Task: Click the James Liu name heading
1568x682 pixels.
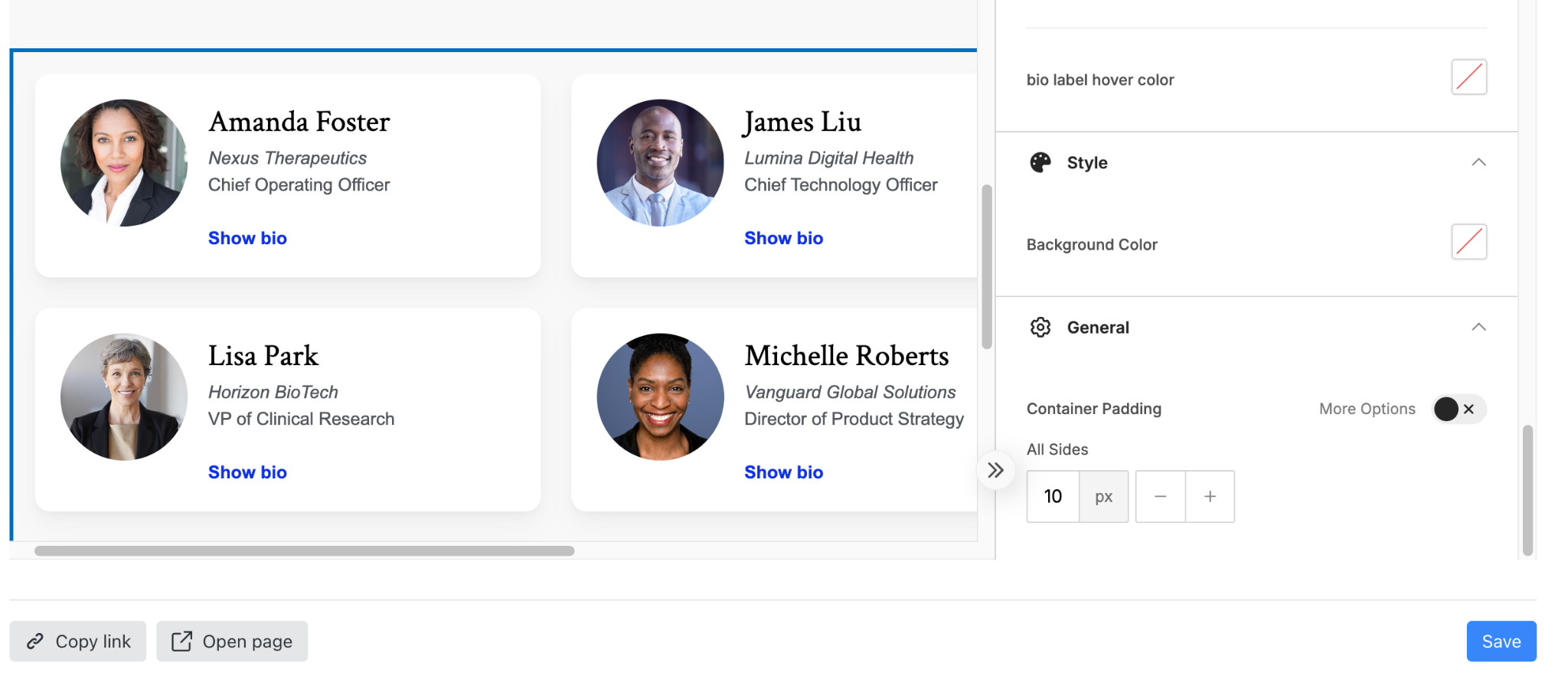Action: (802, 122)
